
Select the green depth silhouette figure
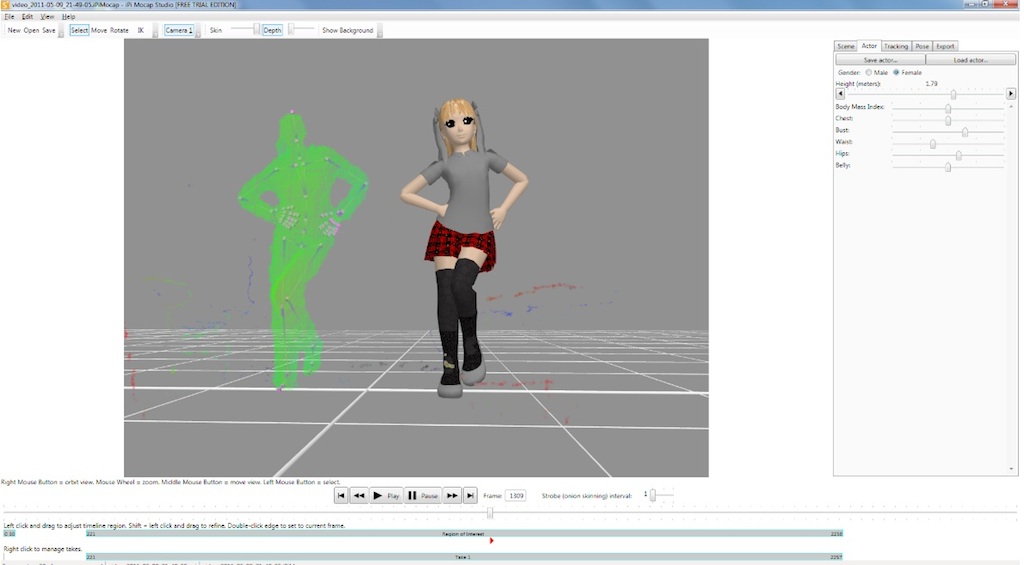click(302, 251)
